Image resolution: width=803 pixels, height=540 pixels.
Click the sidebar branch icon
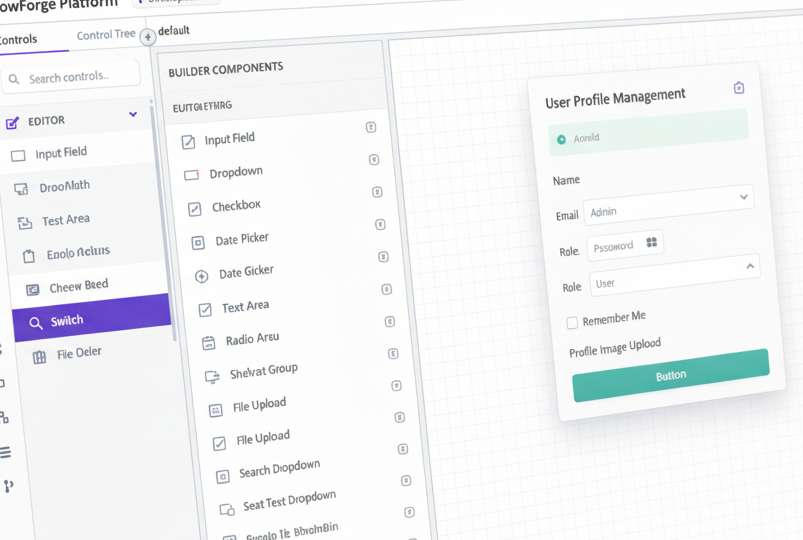click(8, 486)
